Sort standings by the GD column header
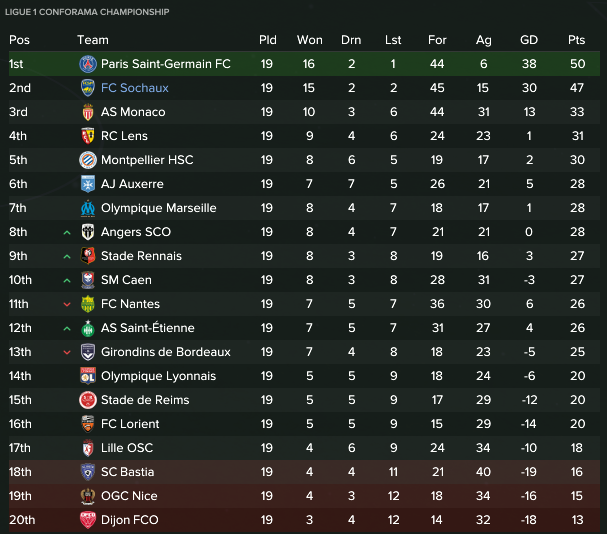 tap(529, 40)
